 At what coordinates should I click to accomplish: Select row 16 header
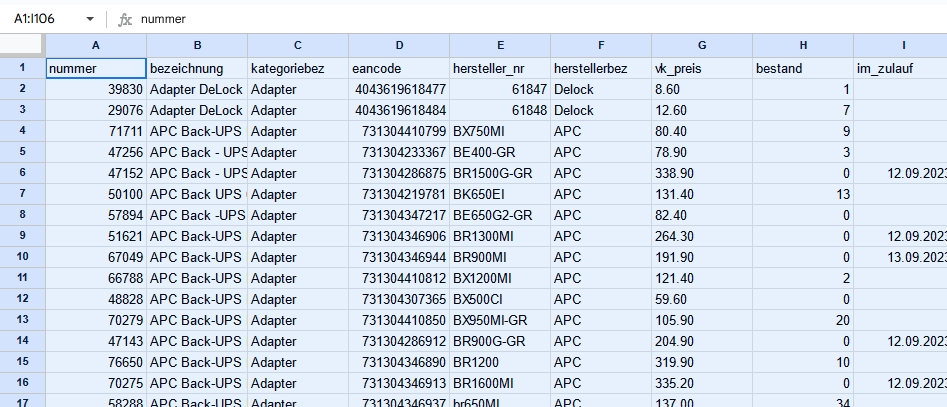point(22,383)
